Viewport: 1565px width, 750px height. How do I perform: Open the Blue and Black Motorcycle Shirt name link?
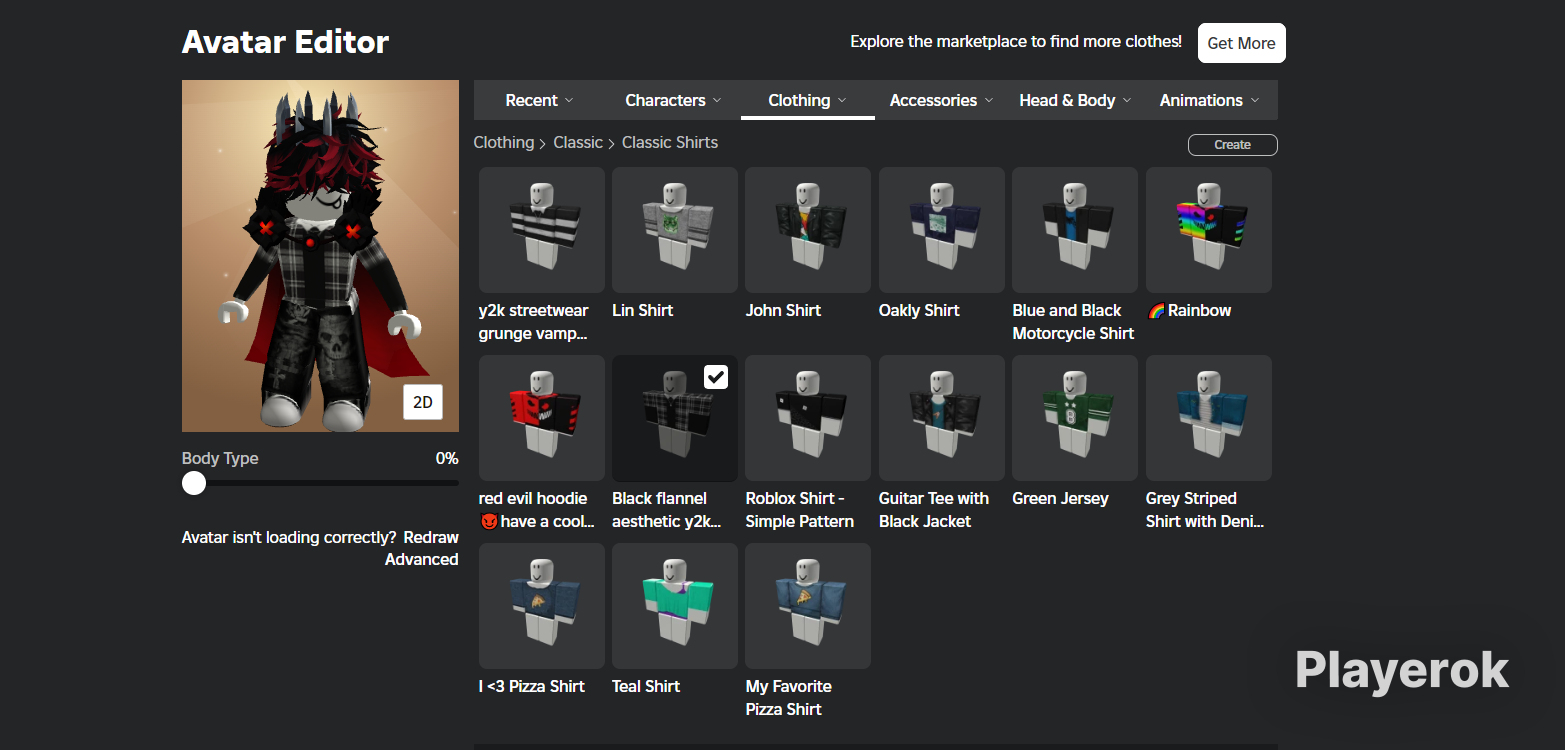1073,321
